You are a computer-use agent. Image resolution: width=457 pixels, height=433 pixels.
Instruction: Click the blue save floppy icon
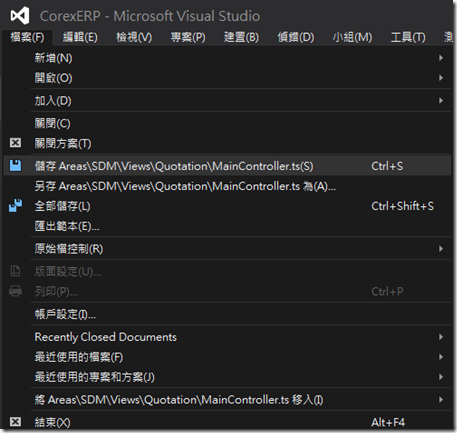15,166
